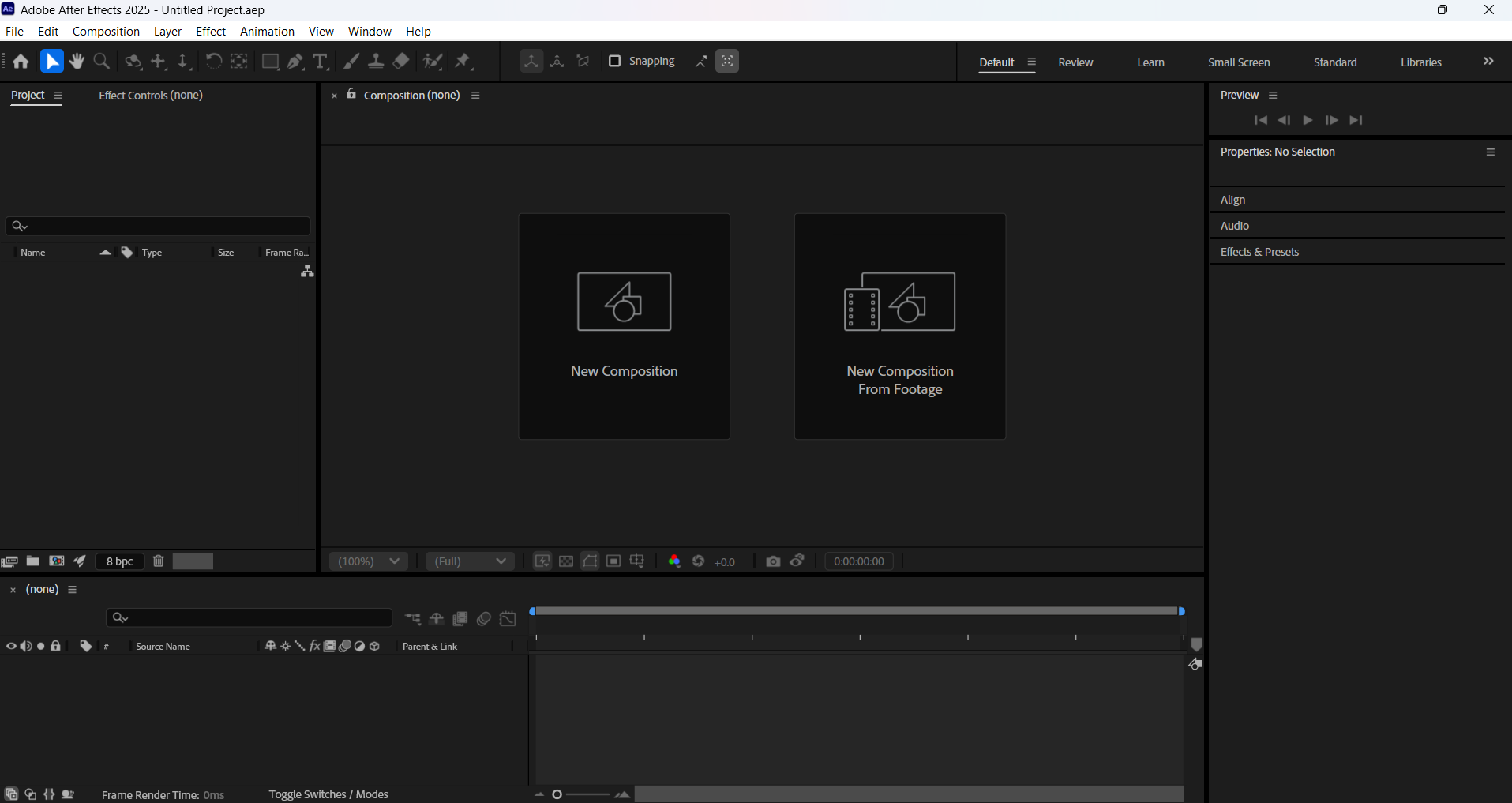Click the New Composition card
This screenshot has height=803, width=1512.
click(x=624, y=325)
